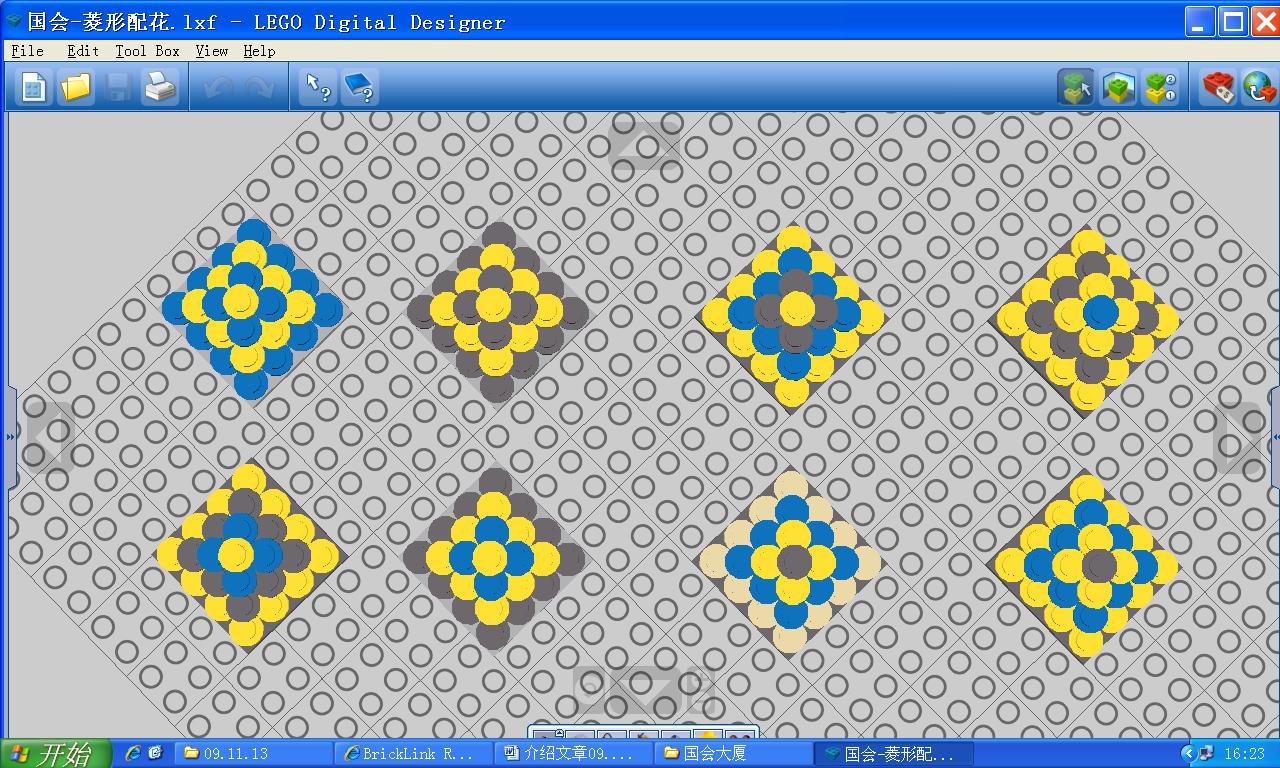The width and height of the screenshot is (1280, 768).
Task: Open the File menu
Action: tap(27, 51)
